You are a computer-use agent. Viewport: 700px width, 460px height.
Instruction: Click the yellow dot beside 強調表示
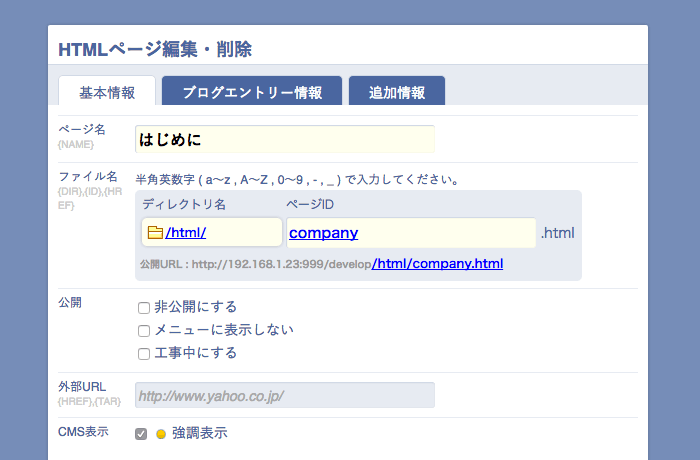pos(161,434)
